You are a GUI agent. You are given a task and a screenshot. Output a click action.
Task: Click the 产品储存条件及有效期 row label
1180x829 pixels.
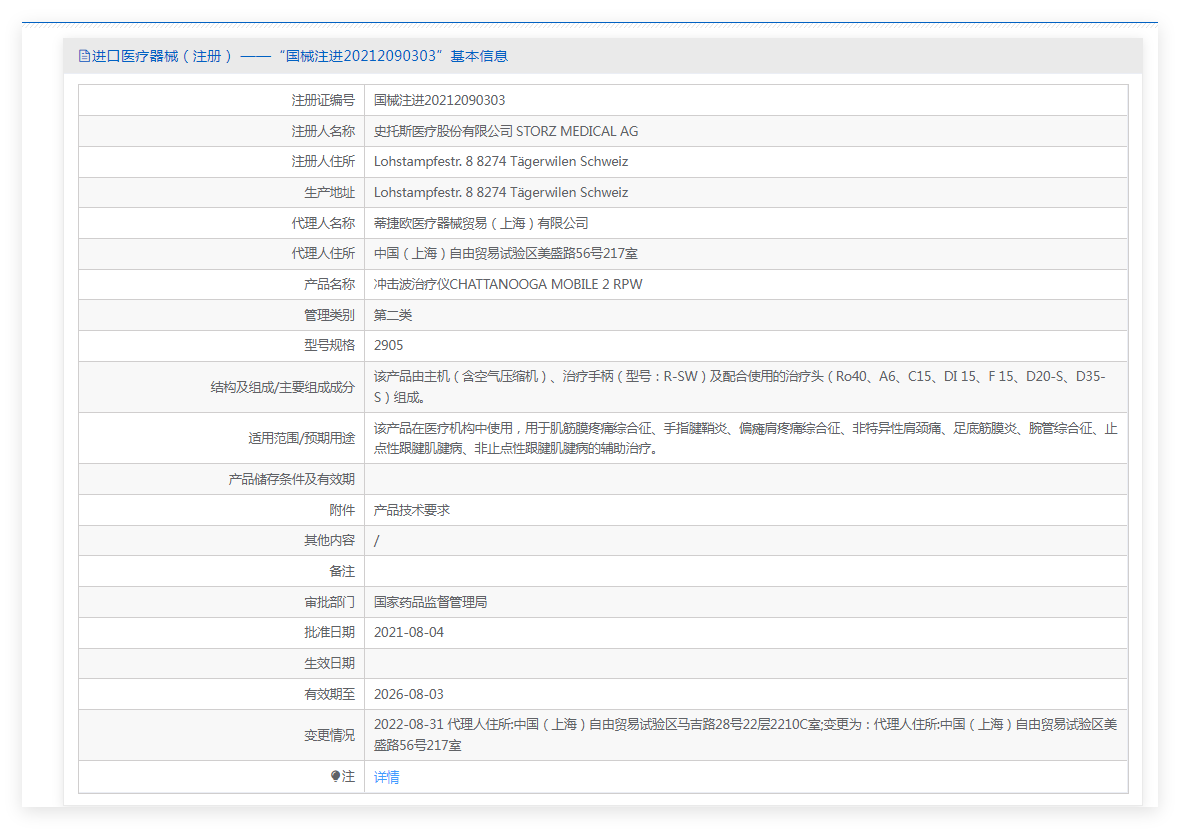(291, 479)
